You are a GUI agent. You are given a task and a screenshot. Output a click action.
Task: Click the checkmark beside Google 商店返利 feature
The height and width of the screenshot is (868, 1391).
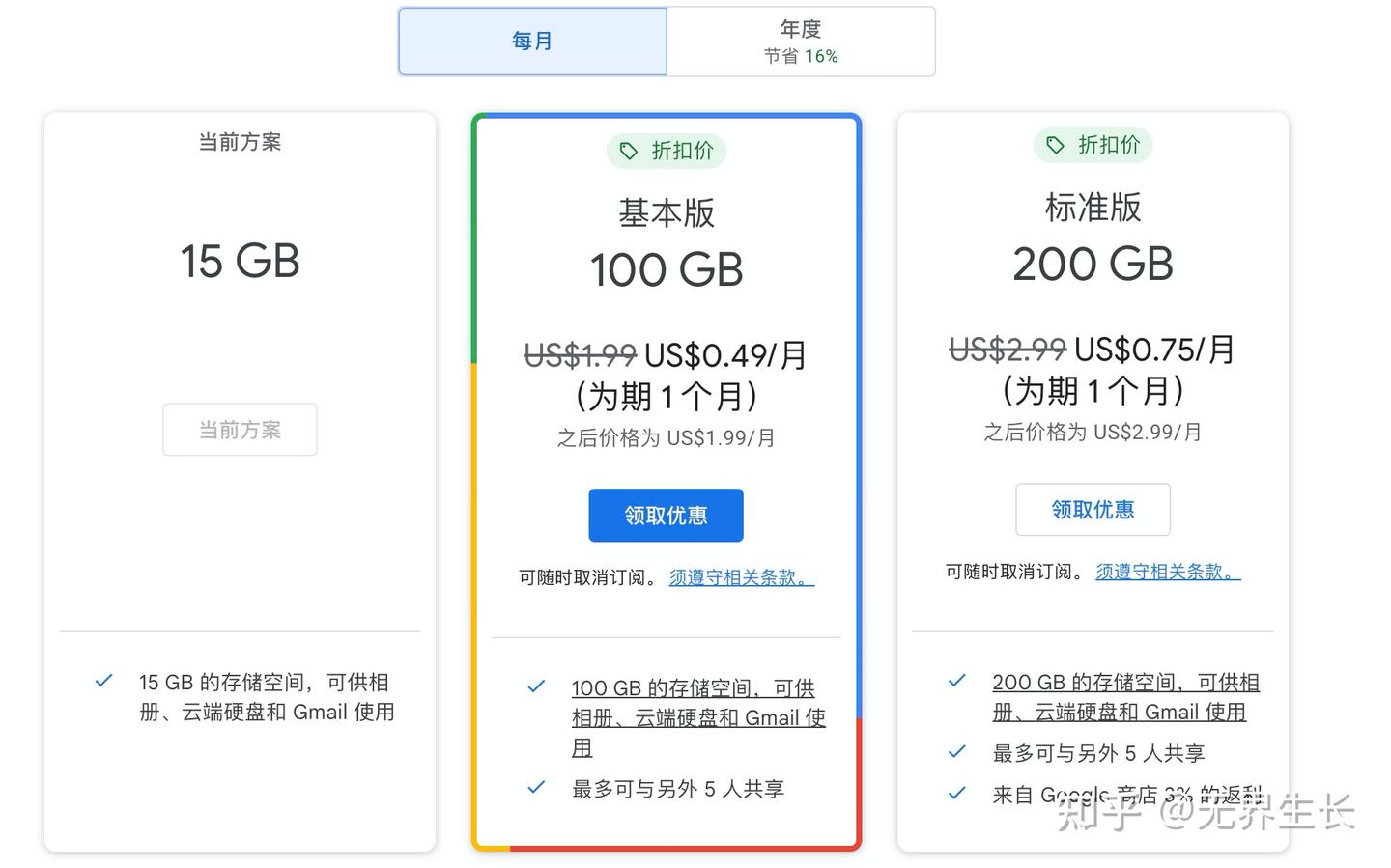tap(957, 793)
